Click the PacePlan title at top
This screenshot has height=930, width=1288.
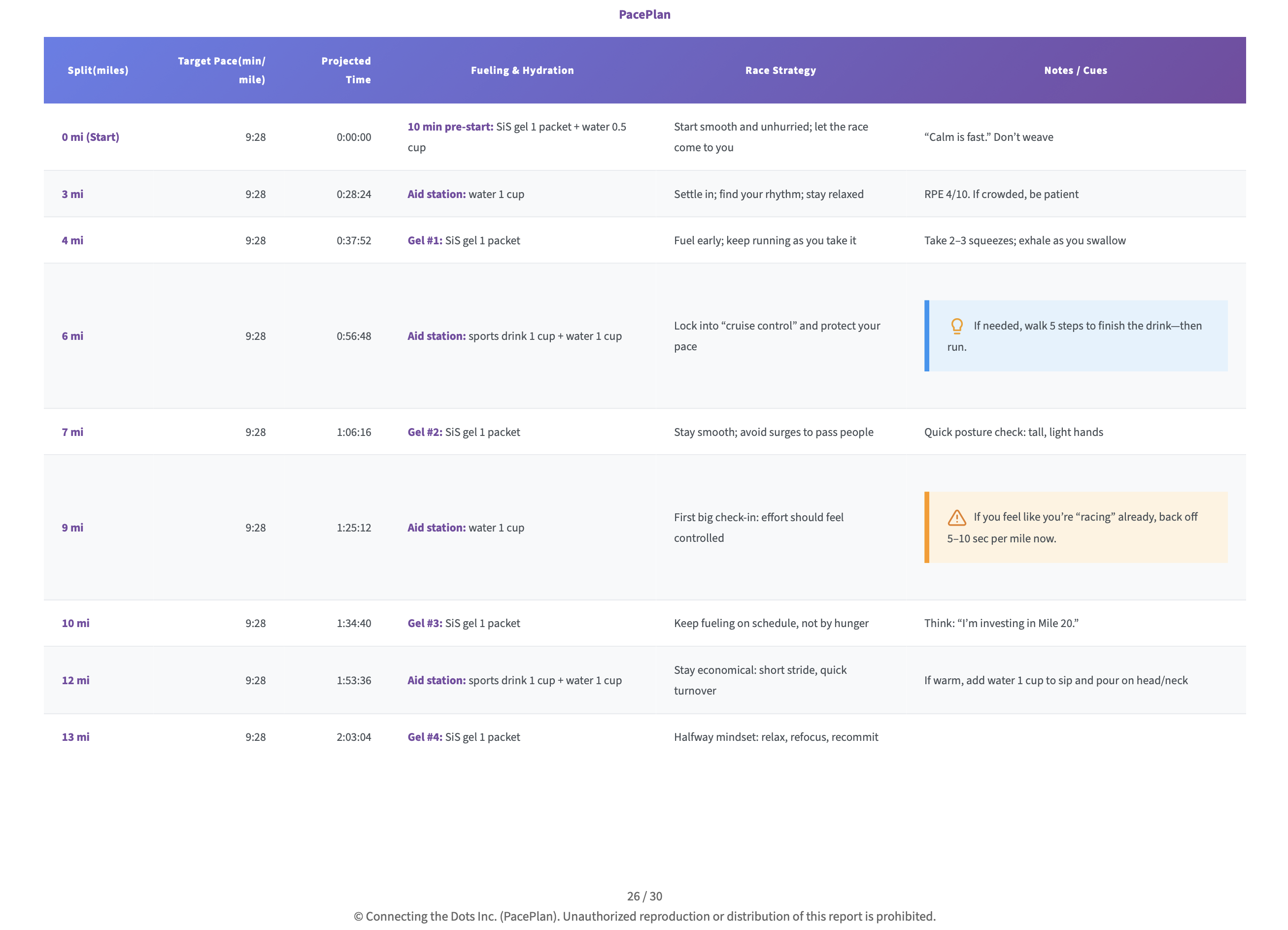(x=644, y=15)
